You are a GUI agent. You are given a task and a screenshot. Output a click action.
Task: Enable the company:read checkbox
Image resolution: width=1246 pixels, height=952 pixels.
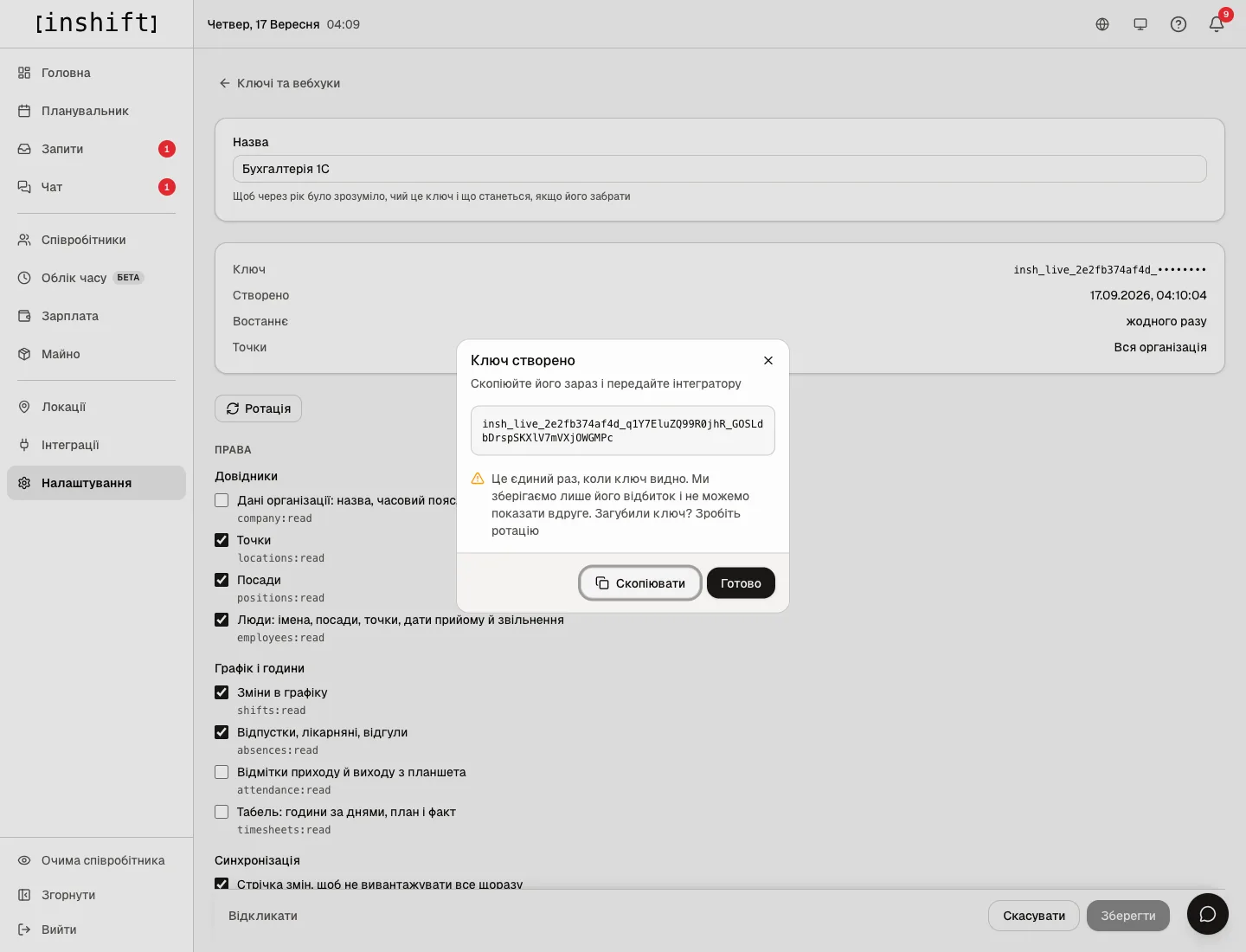pyautogui.click(x=222, y=500)
